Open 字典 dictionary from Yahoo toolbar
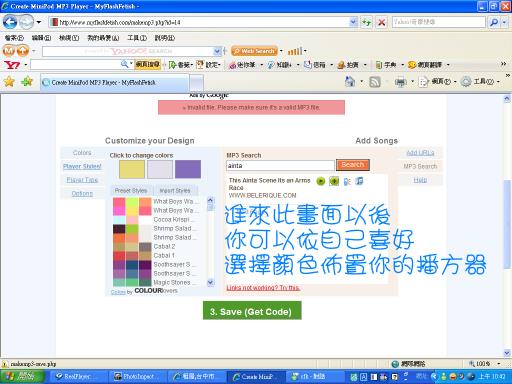 tap(386, 65)
